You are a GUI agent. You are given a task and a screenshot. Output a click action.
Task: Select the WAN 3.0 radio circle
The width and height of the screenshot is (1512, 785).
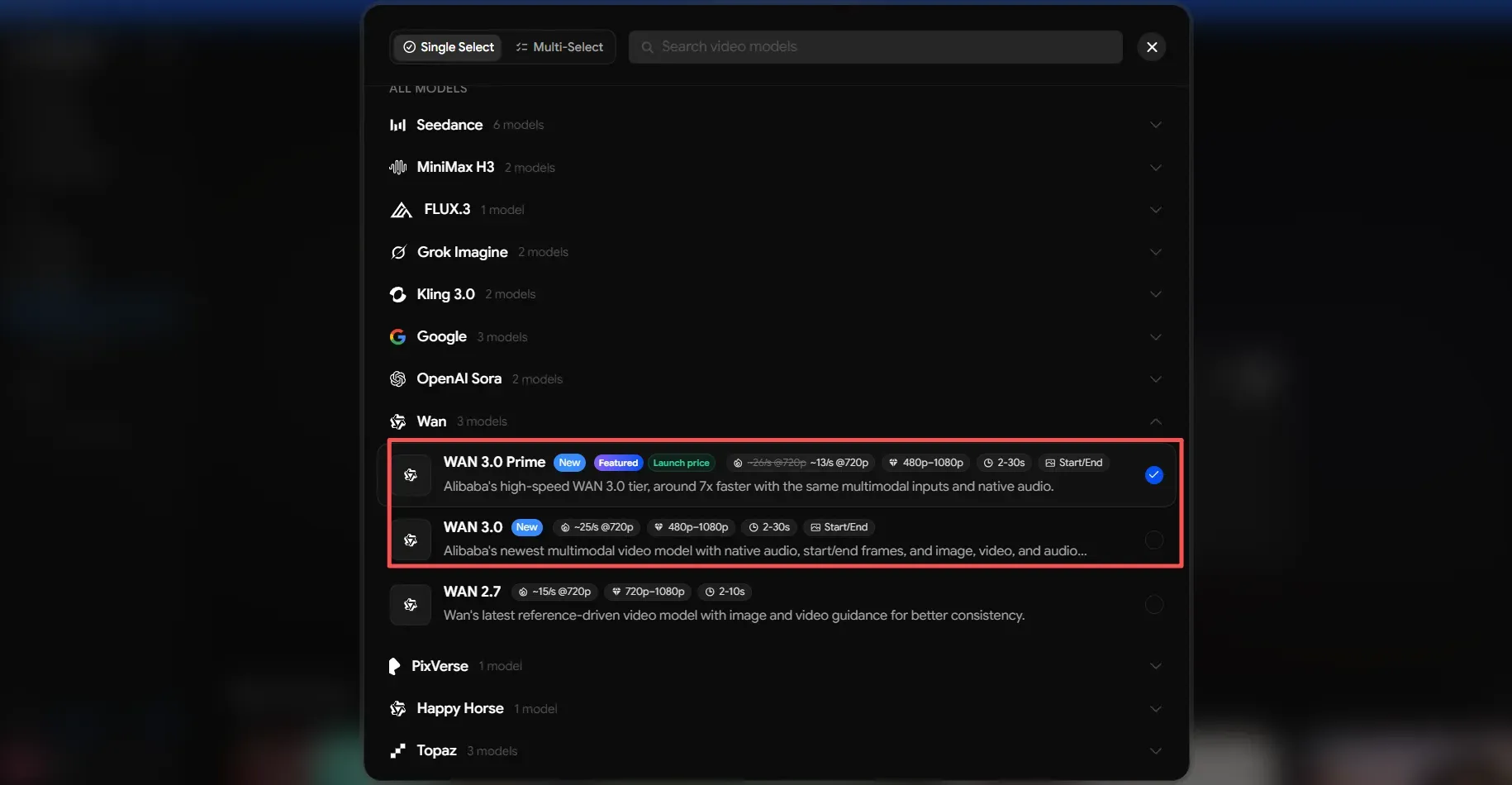[x=1154, y=540]
